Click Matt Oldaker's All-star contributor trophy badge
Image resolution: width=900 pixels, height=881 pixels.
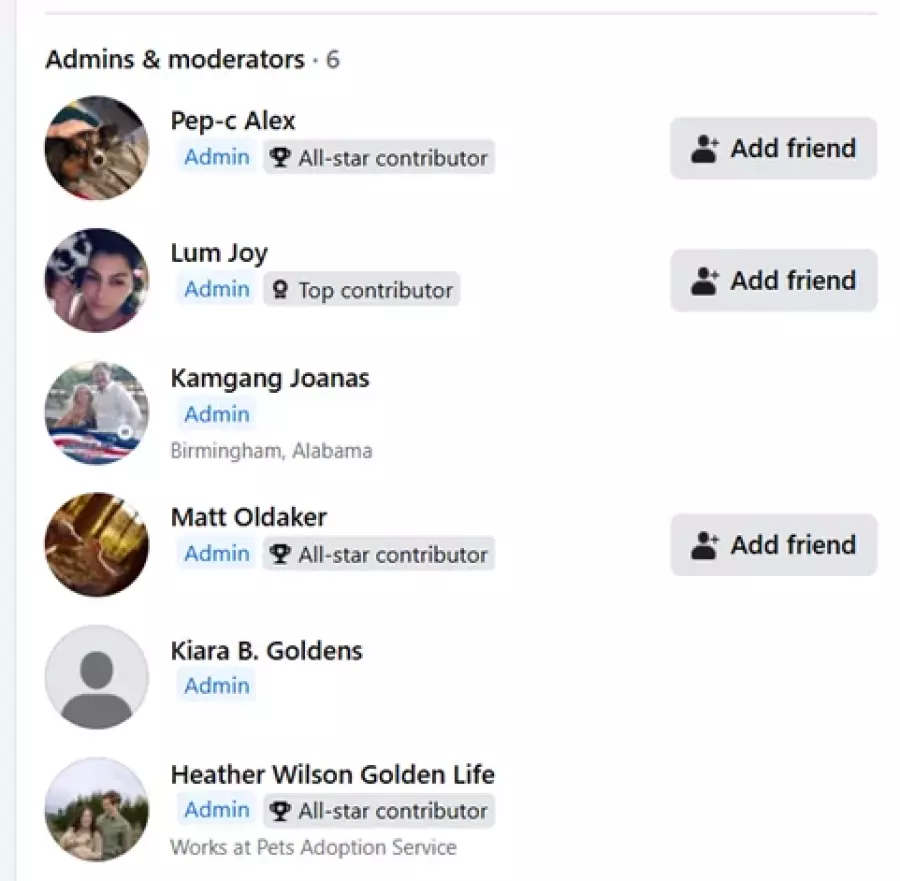click(379, 554)
